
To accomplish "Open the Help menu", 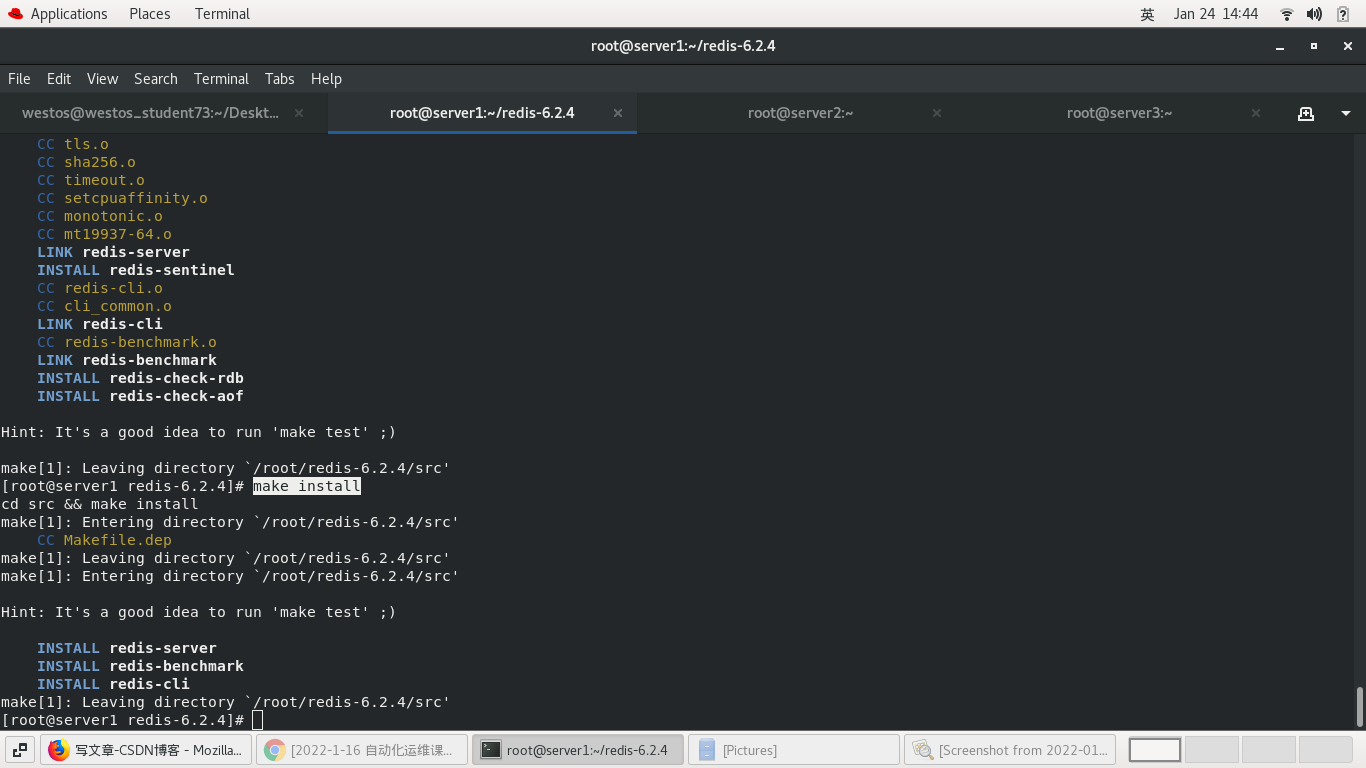I will click(x=326, y=79).
